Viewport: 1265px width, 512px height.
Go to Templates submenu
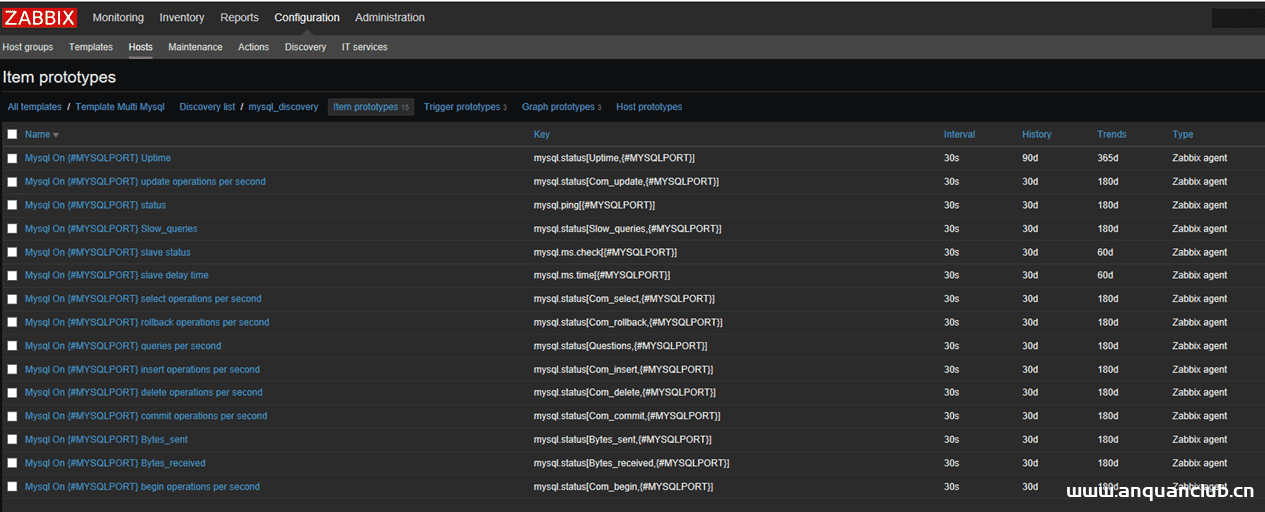tap(91, 47)
